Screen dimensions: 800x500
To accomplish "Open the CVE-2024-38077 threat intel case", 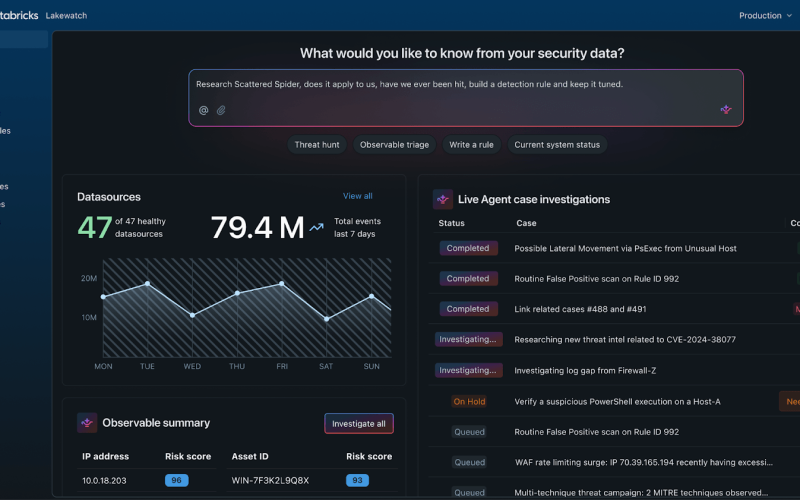I will (624, 340).
